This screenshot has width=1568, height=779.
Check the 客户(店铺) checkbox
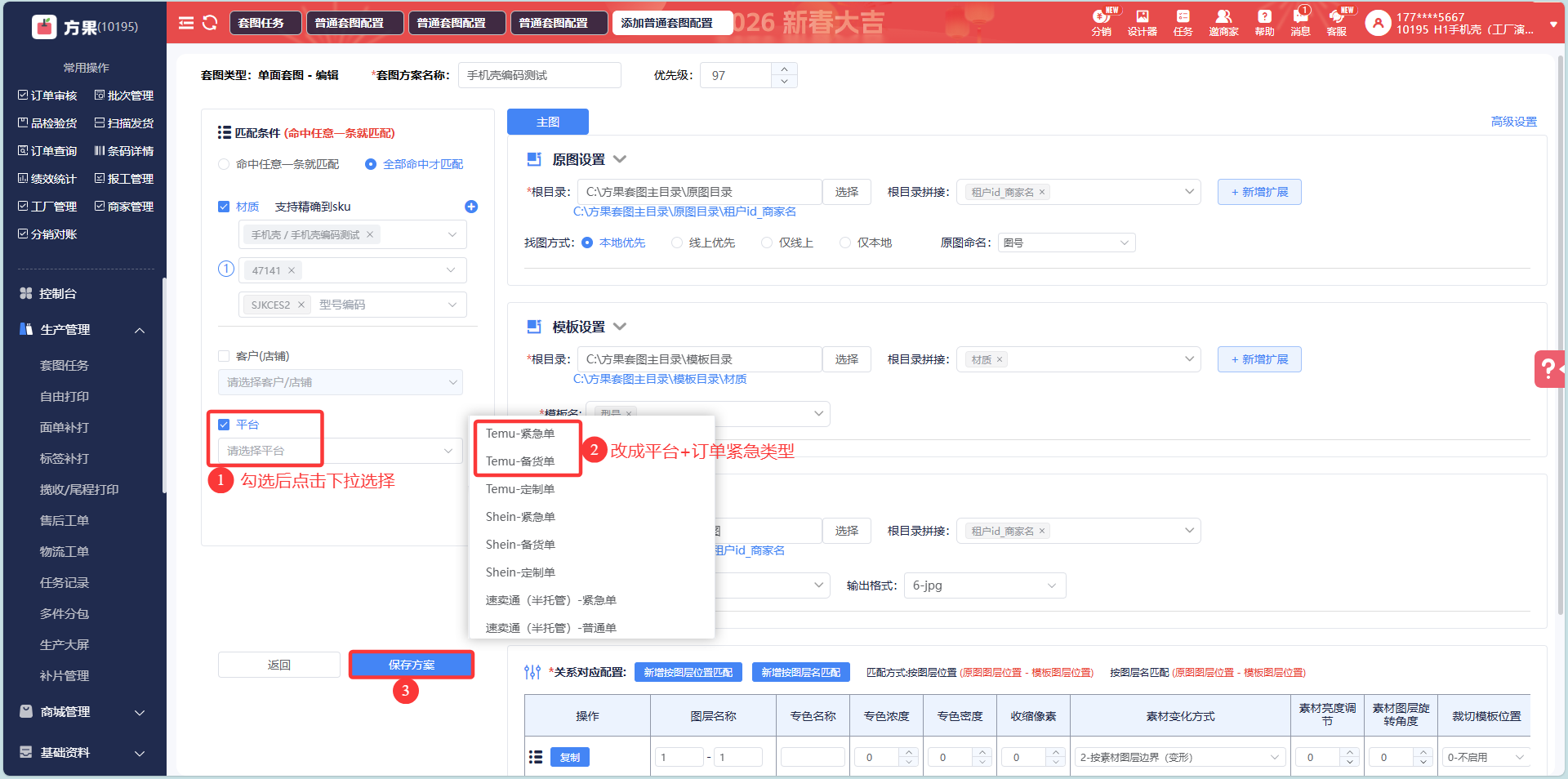[x=224, y=356]
